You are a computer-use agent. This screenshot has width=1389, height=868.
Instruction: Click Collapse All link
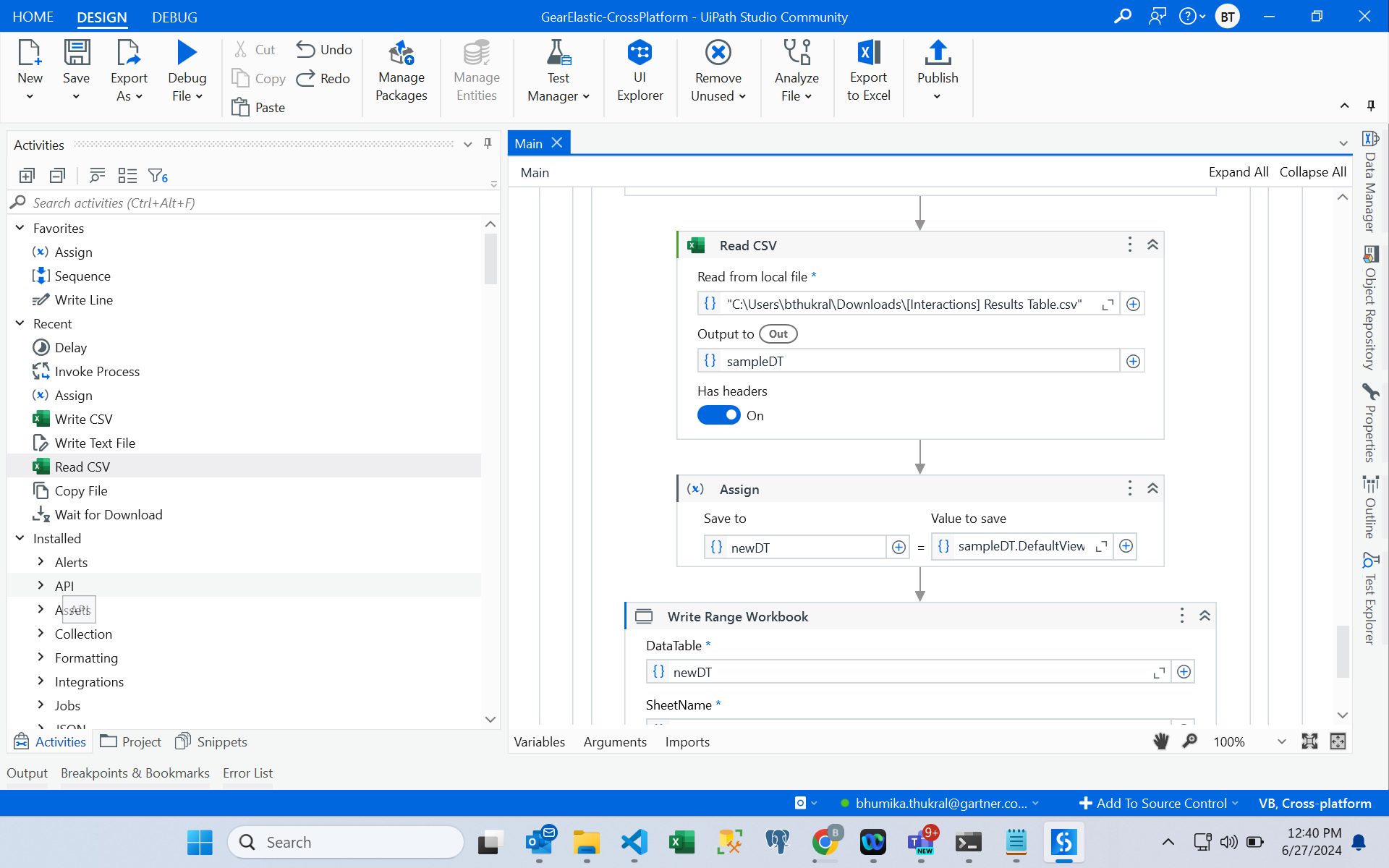1312,172
